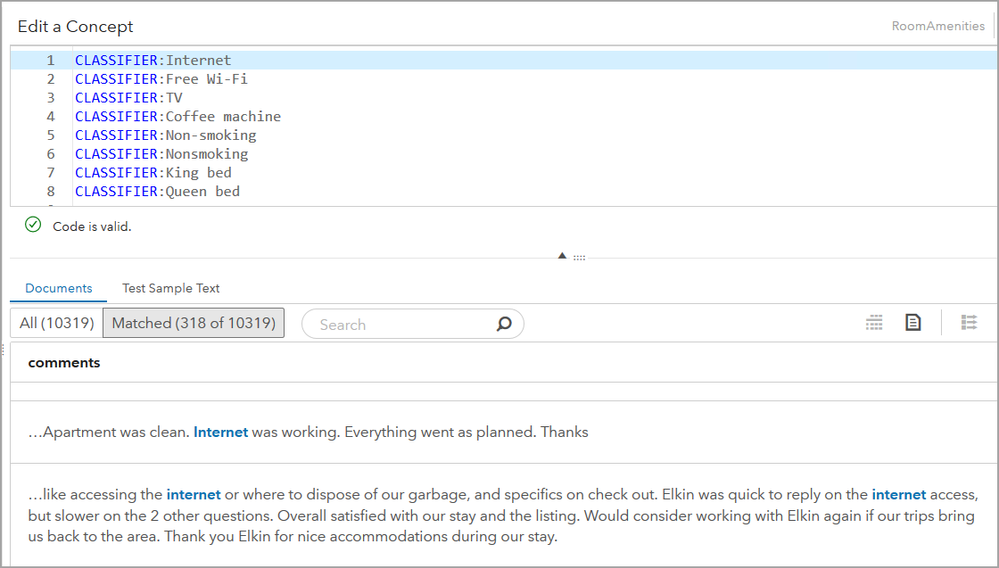The height and width of the screenshot is (568, 999).
Task: Open the Documents tab
Action: pyautogui.click(x=59, y=288)
